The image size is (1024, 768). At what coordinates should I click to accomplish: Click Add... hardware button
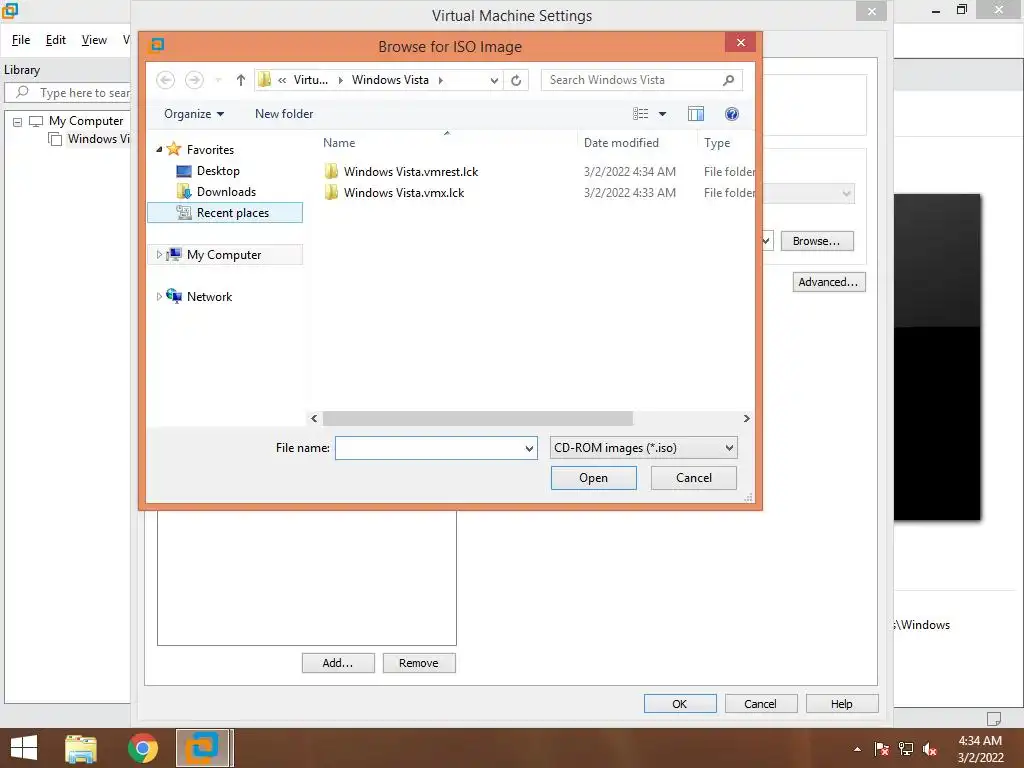tap(338, 663)
